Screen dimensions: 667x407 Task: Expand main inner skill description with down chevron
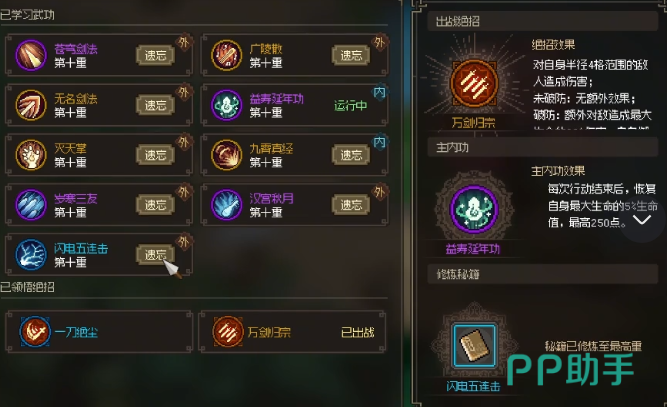(642, 220)
